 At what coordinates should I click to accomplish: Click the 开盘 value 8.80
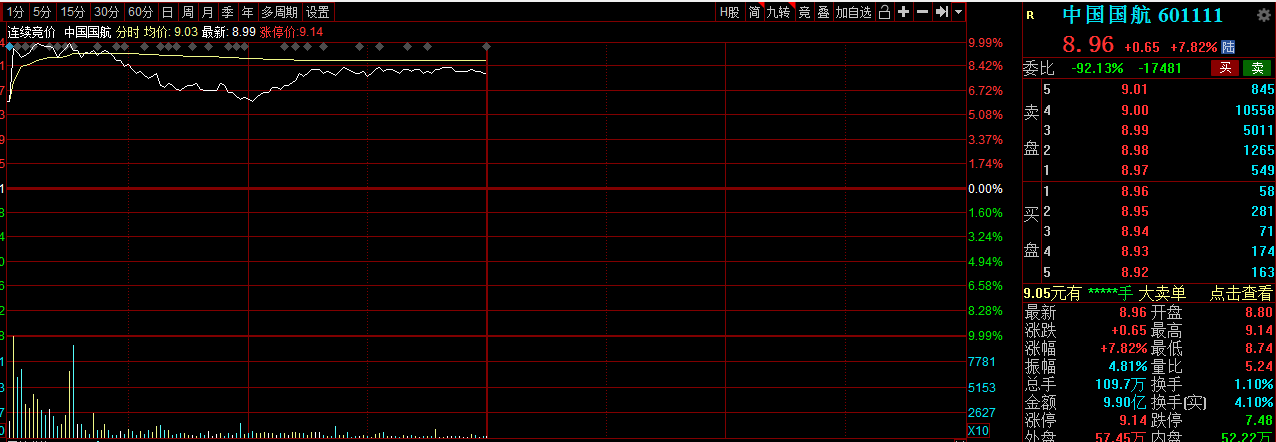pos(1259,312)
